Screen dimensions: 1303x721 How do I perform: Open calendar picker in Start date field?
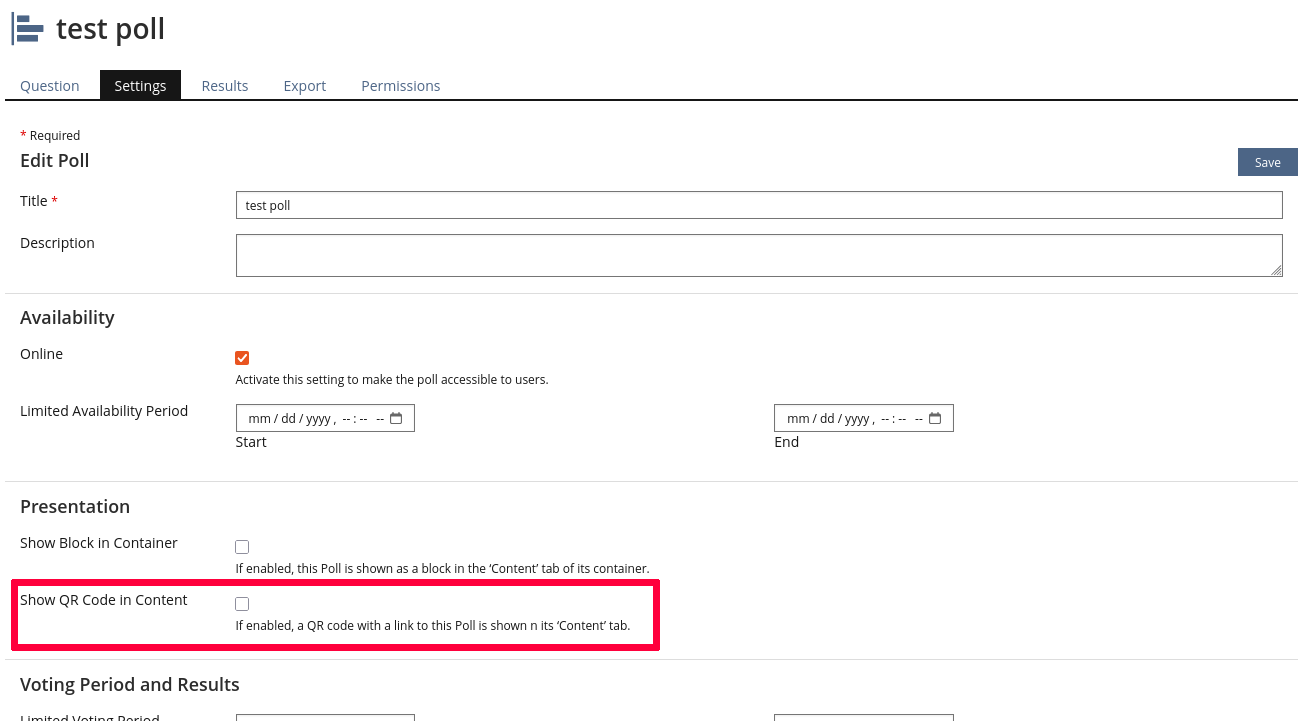[396, 418]
